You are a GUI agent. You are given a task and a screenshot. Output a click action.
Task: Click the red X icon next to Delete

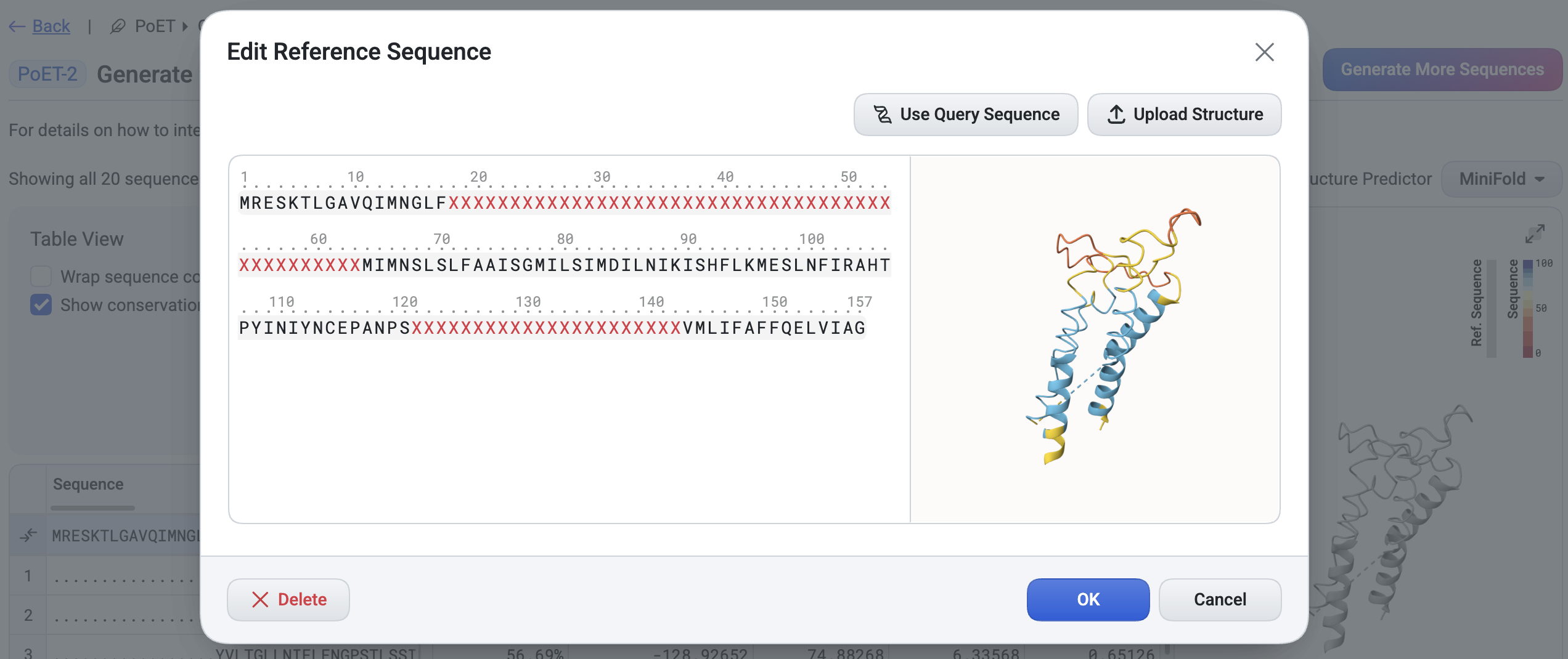(261, 599)
